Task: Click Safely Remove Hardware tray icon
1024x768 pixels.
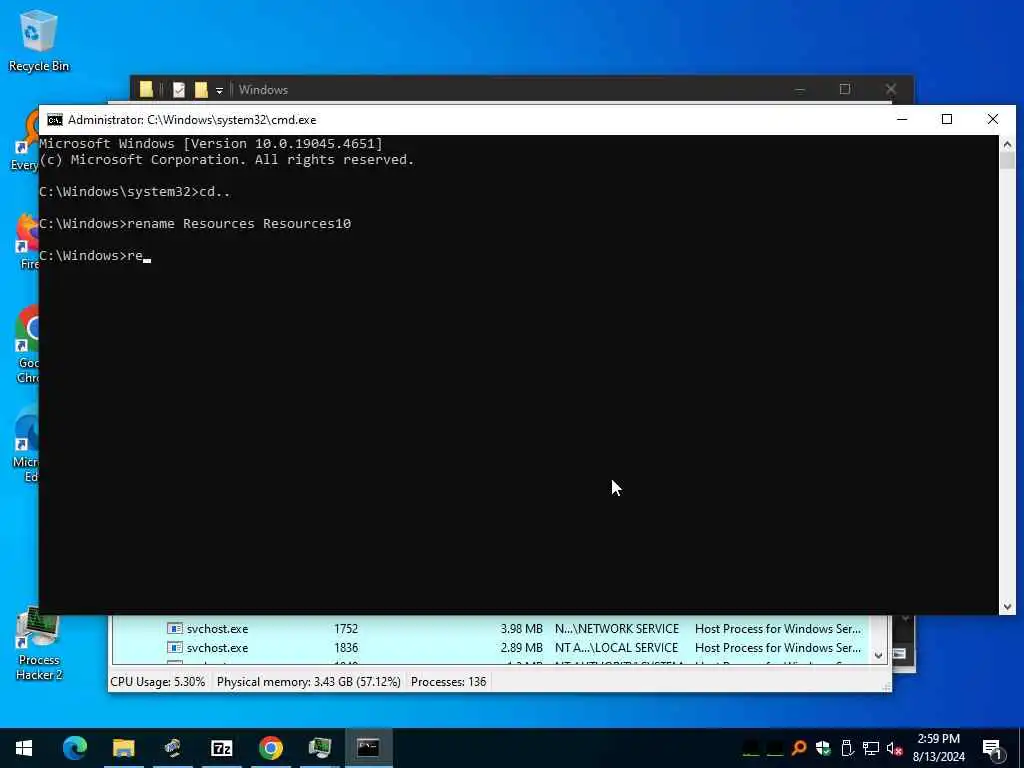Action: tap(847, 748)
